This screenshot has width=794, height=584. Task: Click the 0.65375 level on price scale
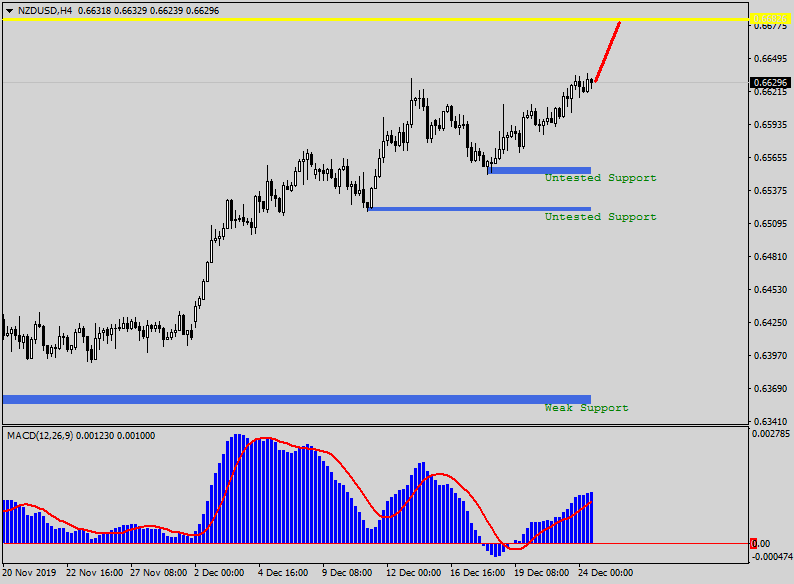[x=768, y=190]
